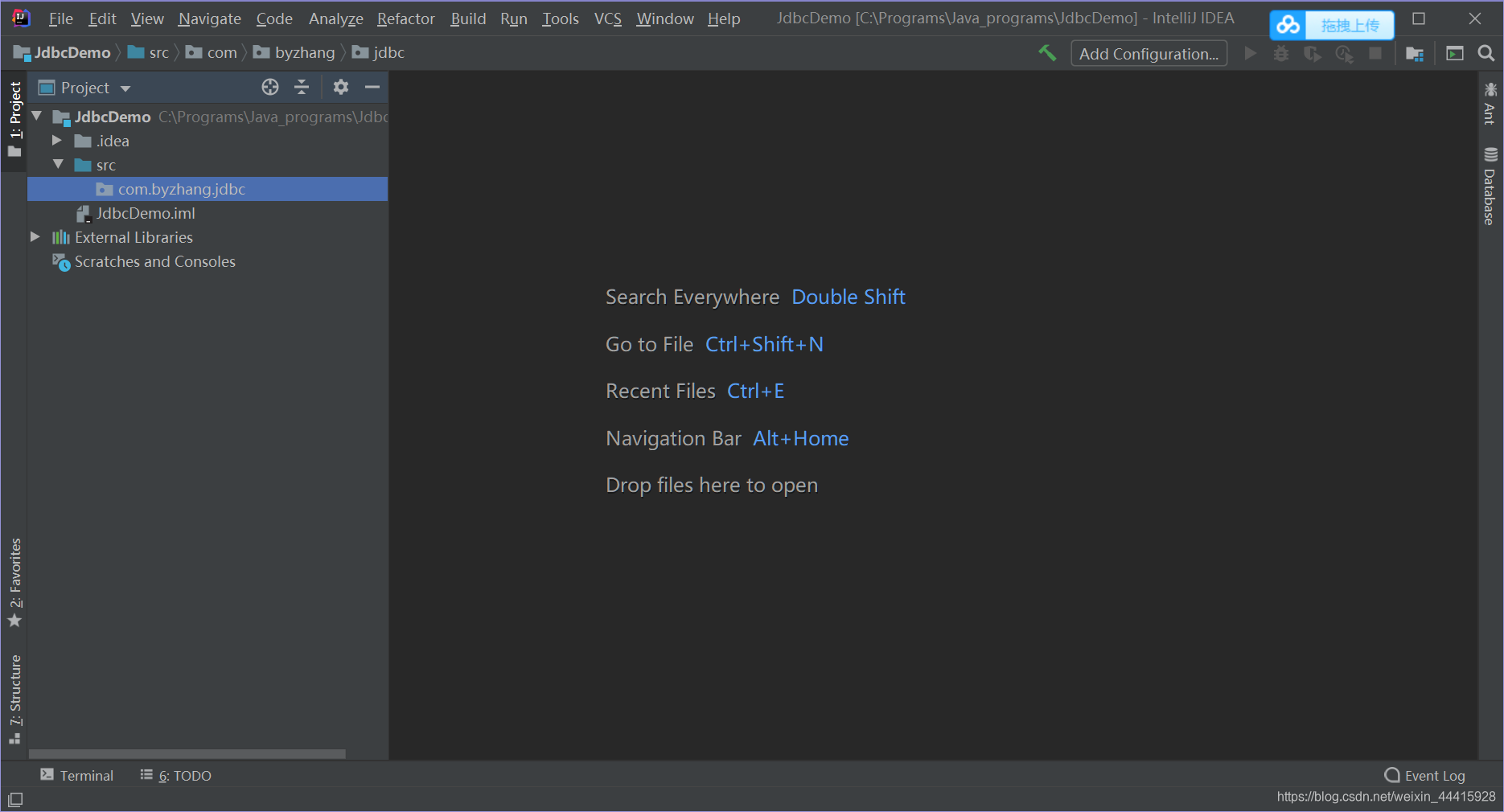Click the Build project hammer icon
This screenshot has width=1504, height=812.
pyautogui.click(x=1047, y=53)
